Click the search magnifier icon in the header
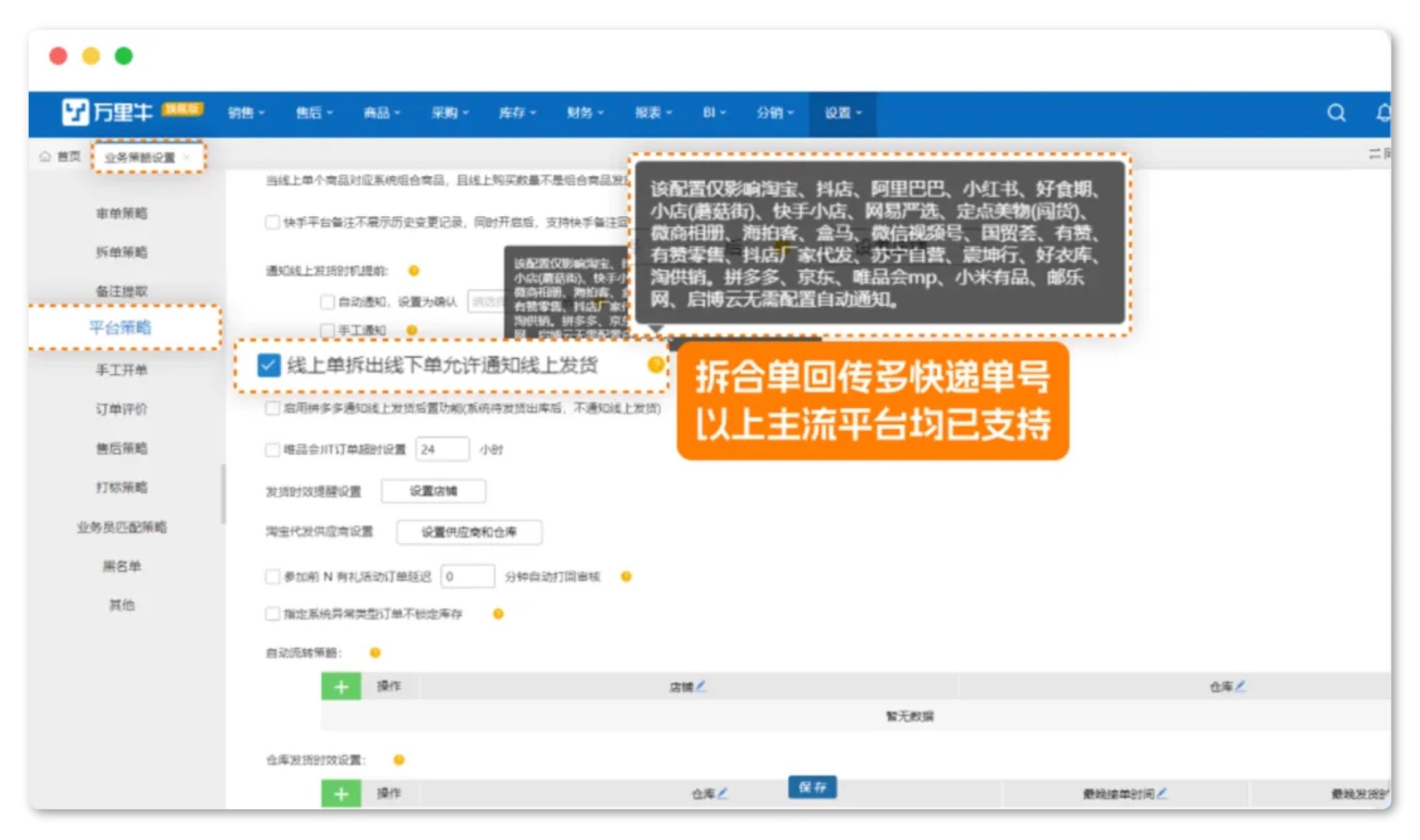Image resolution: width=1420 pixels, height=840 pixels. (x=1336, y=112)
